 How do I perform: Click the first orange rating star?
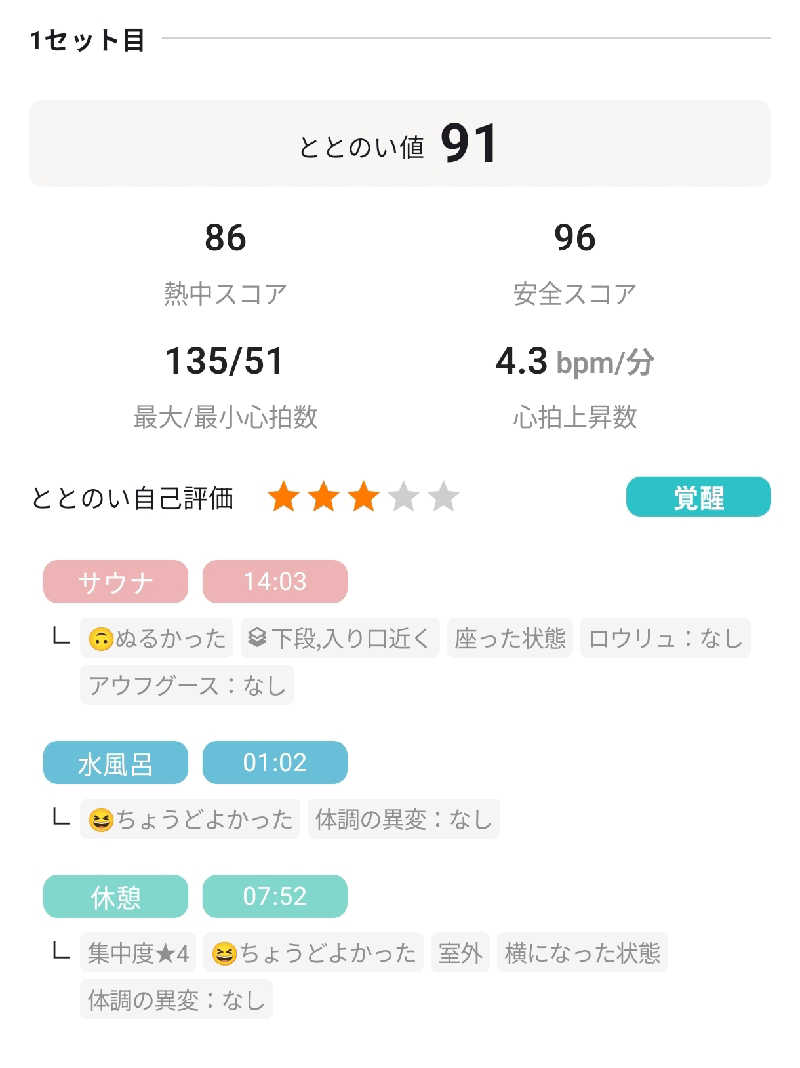pos(283,497)
